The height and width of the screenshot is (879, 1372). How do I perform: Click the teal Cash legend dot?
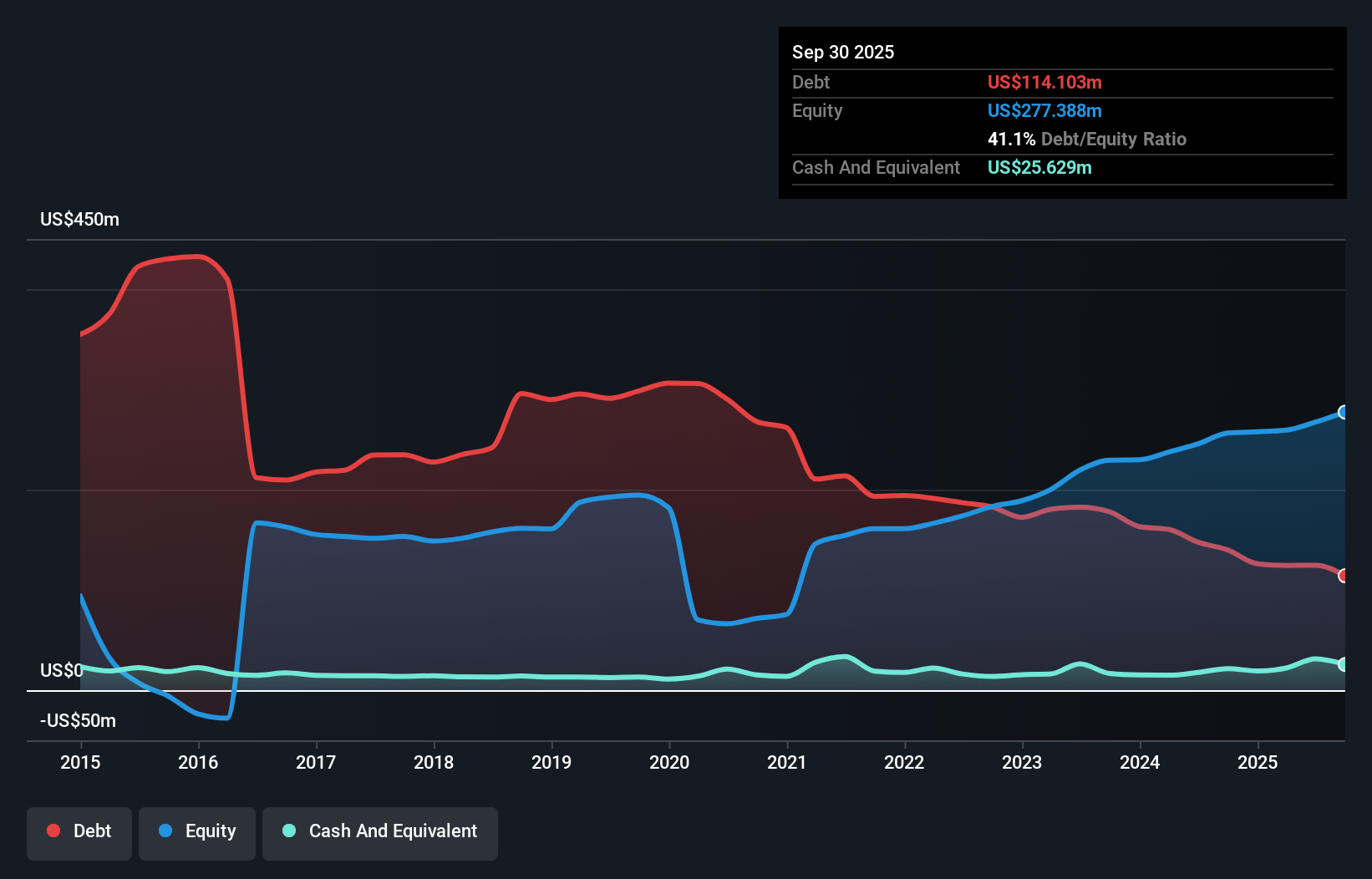pos(289,831)
